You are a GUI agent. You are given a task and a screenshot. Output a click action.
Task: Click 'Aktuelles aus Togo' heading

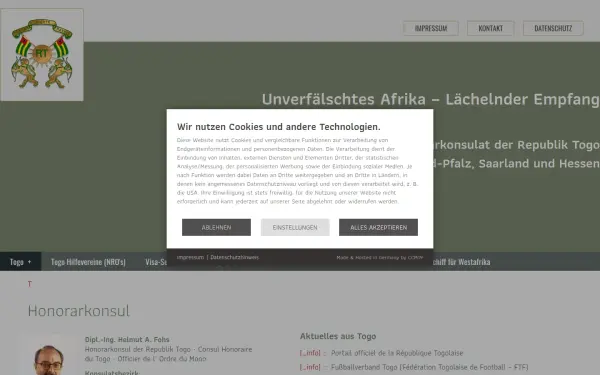click(x=338, y=336)
